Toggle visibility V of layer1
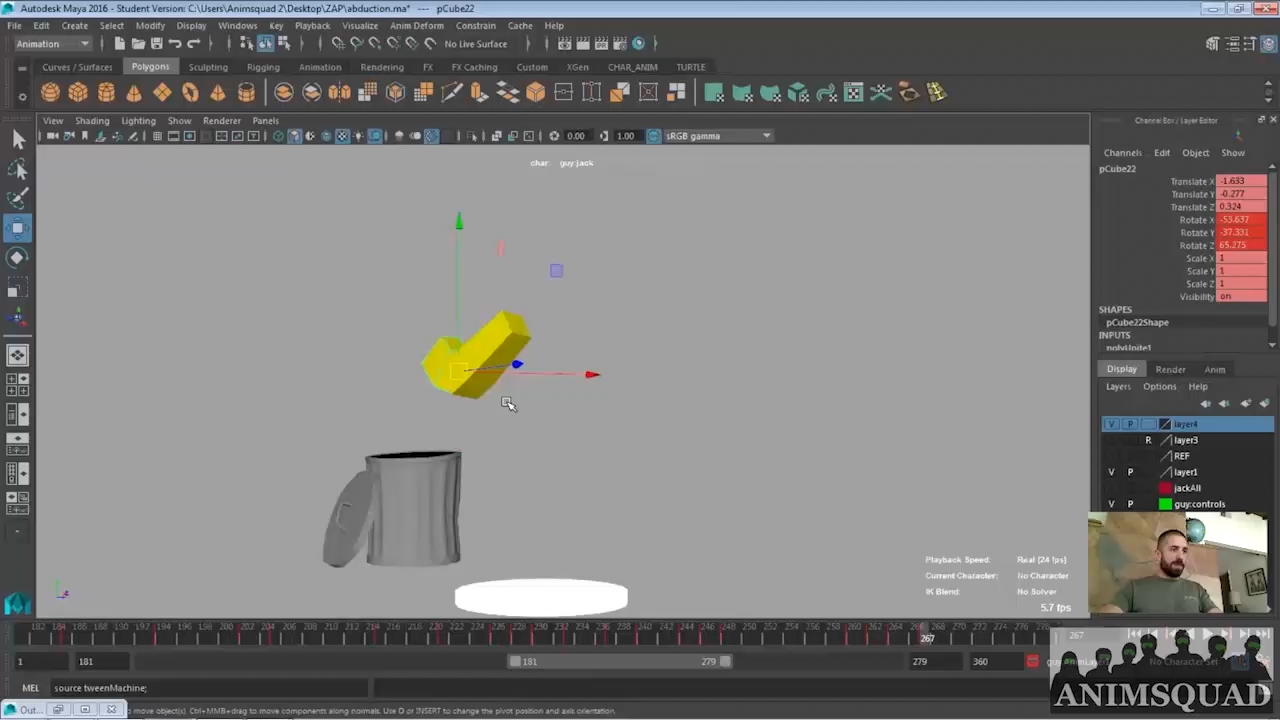This screenshot has width=1280, height=720. coord(1111,472)
